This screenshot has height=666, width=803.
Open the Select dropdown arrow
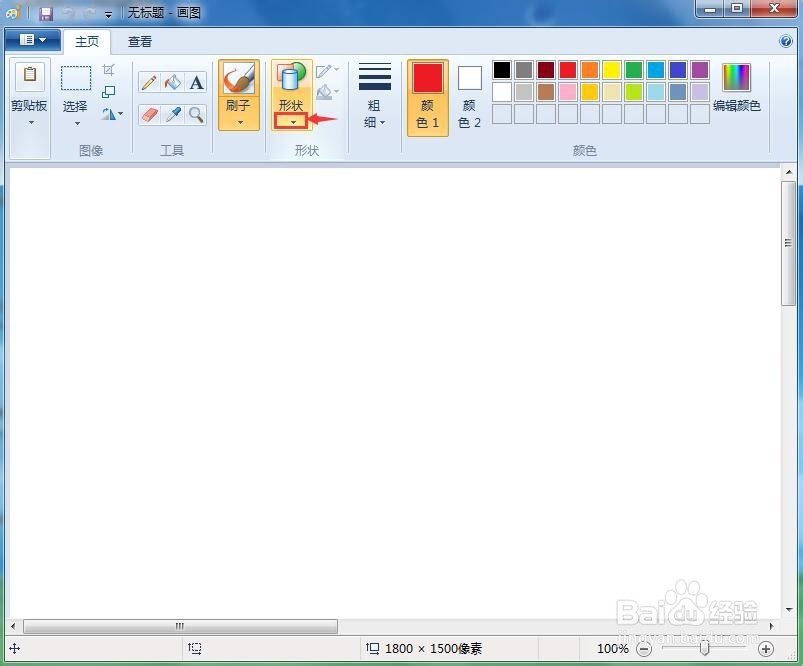(x=77, y=123)
